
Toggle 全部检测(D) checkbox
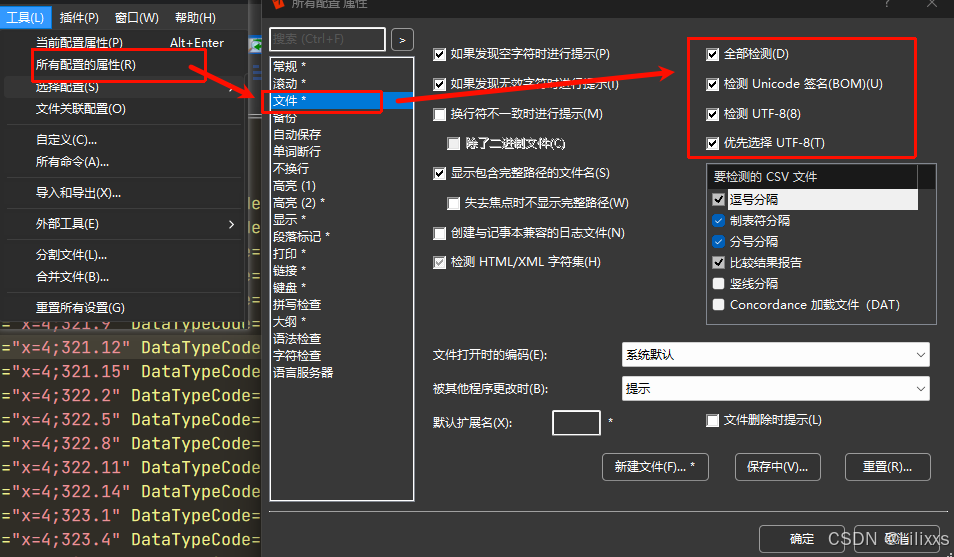tap(712, 55)
